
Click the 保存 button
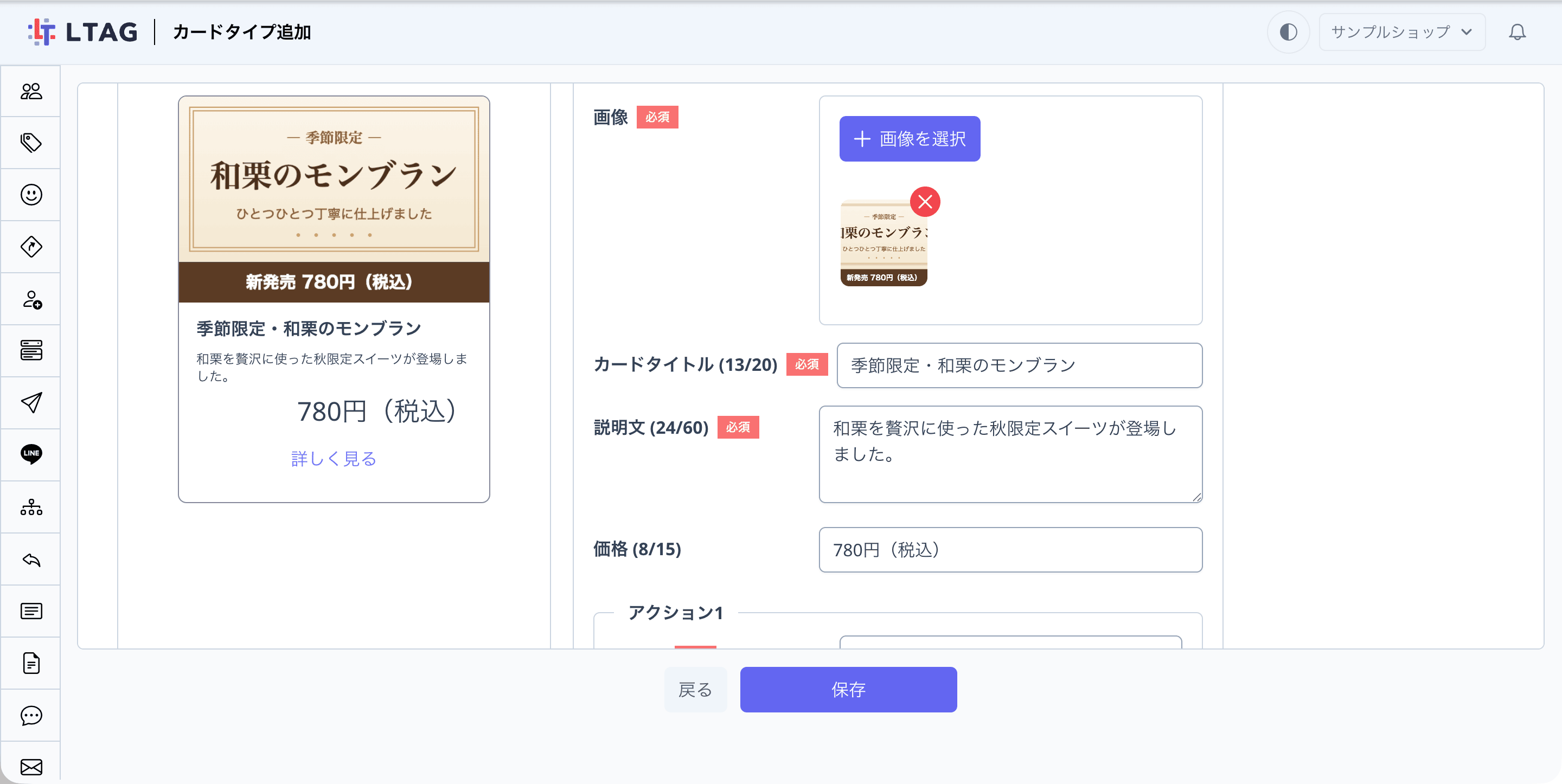(848, 690)
